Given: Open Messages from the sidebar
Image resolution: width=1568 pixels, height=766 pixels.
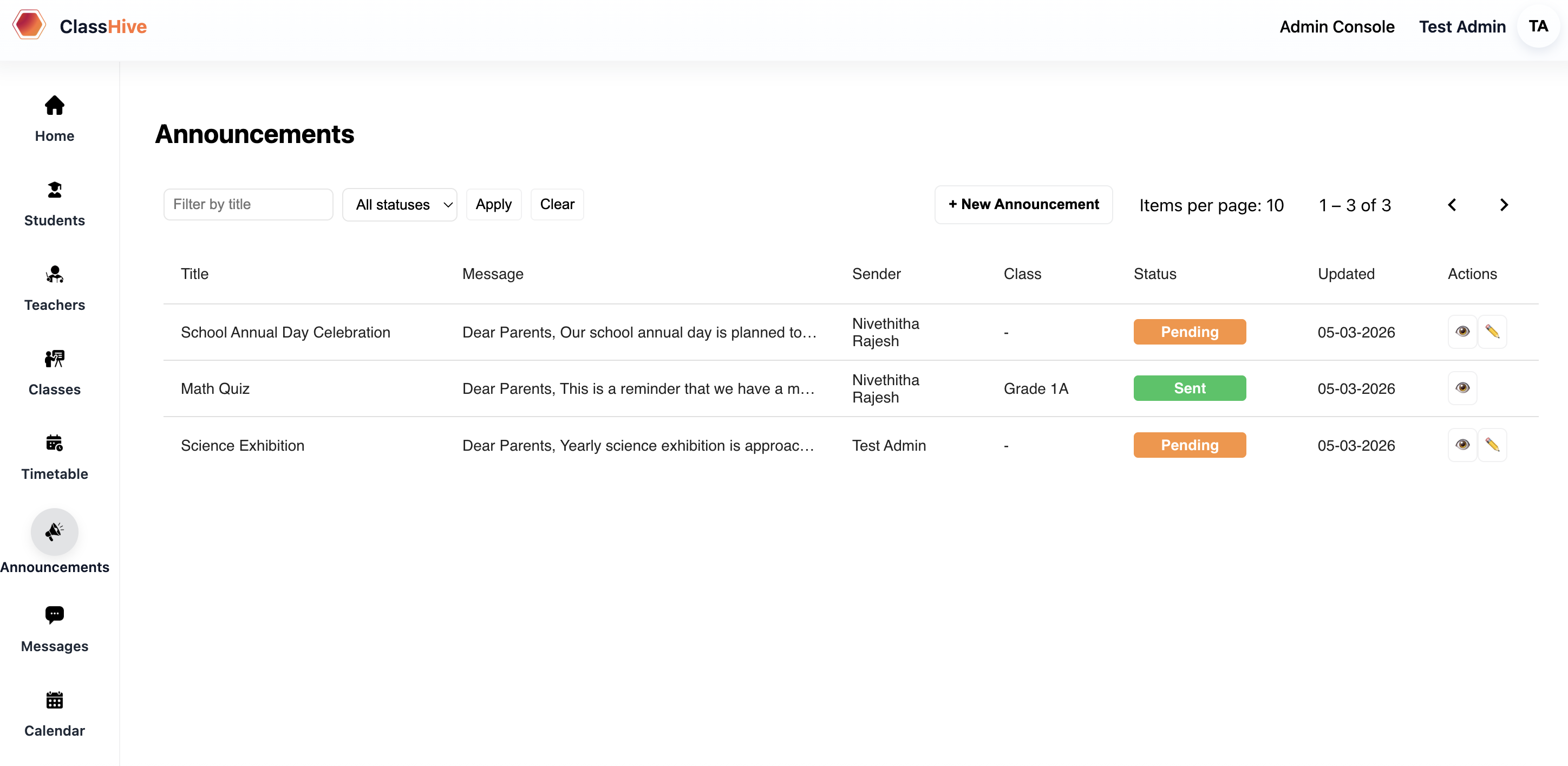Looking at the screenshot, I should 54,628.
